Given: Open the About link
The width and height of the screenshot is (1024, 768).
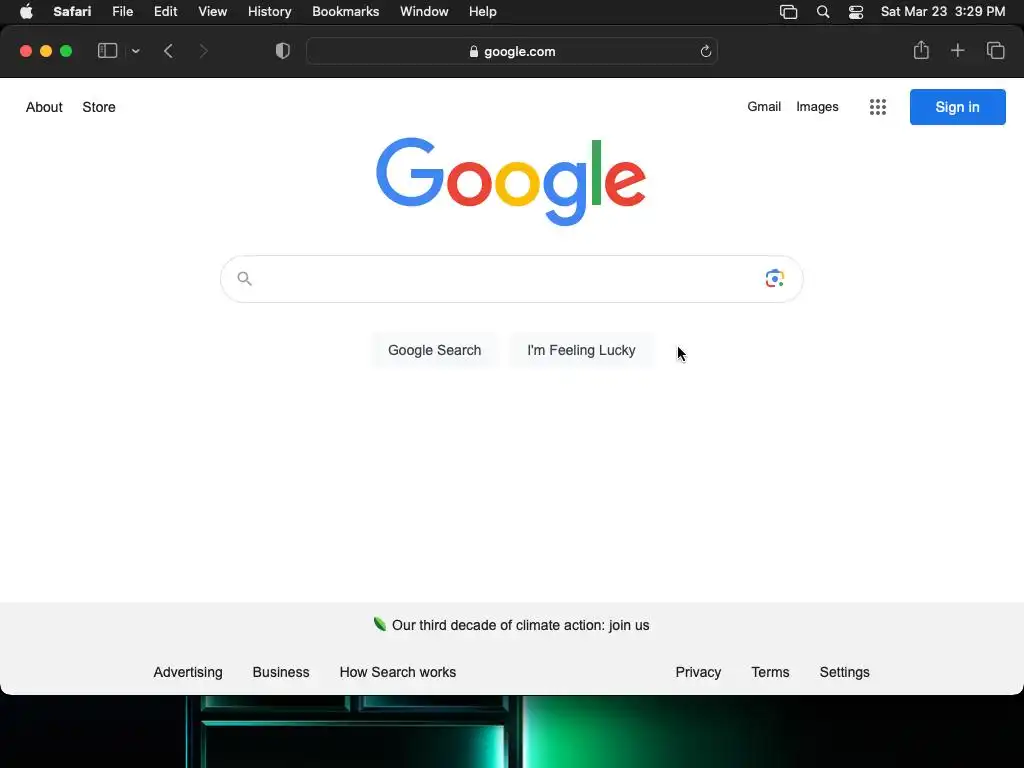Looking at the screenshot, I should [x=44, y=107].
